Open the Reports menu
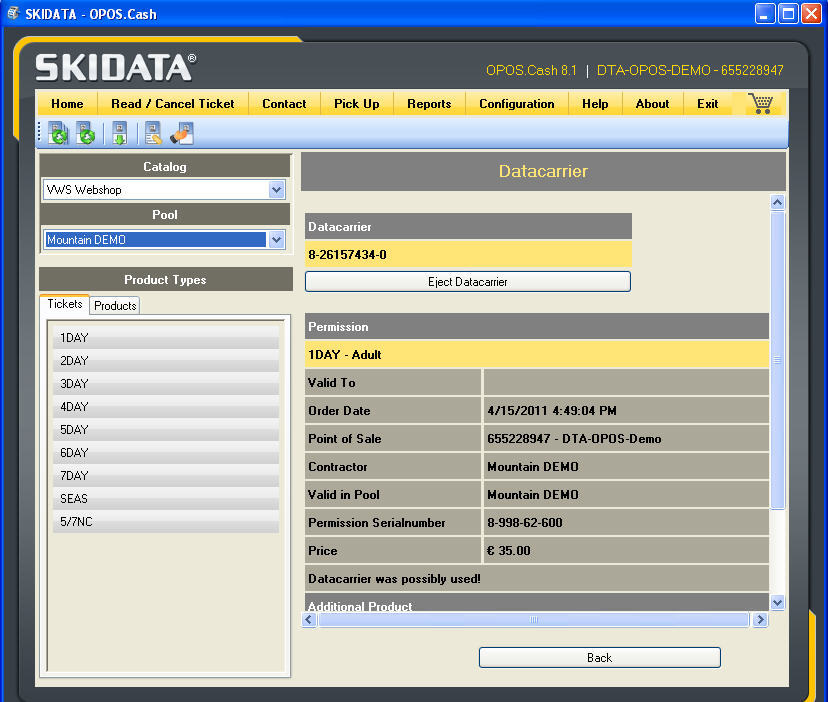 (x=429, y=104)
